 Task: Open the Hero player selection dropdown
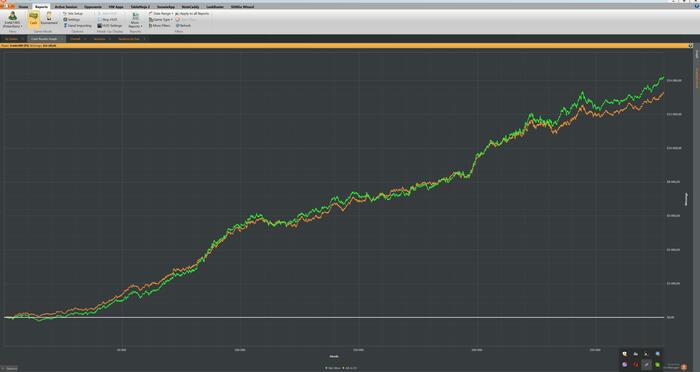click(12, 20)
